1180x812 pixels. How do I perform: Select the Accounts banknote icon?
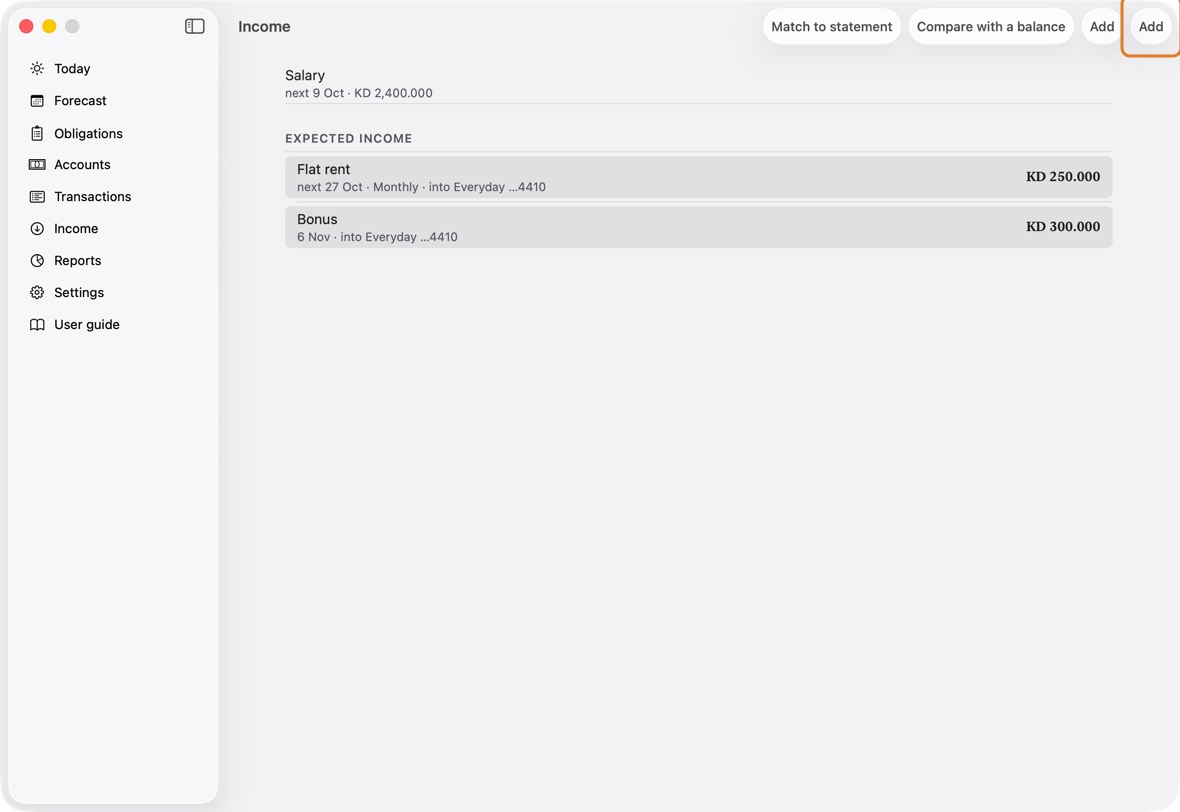[x=37, y=165]
